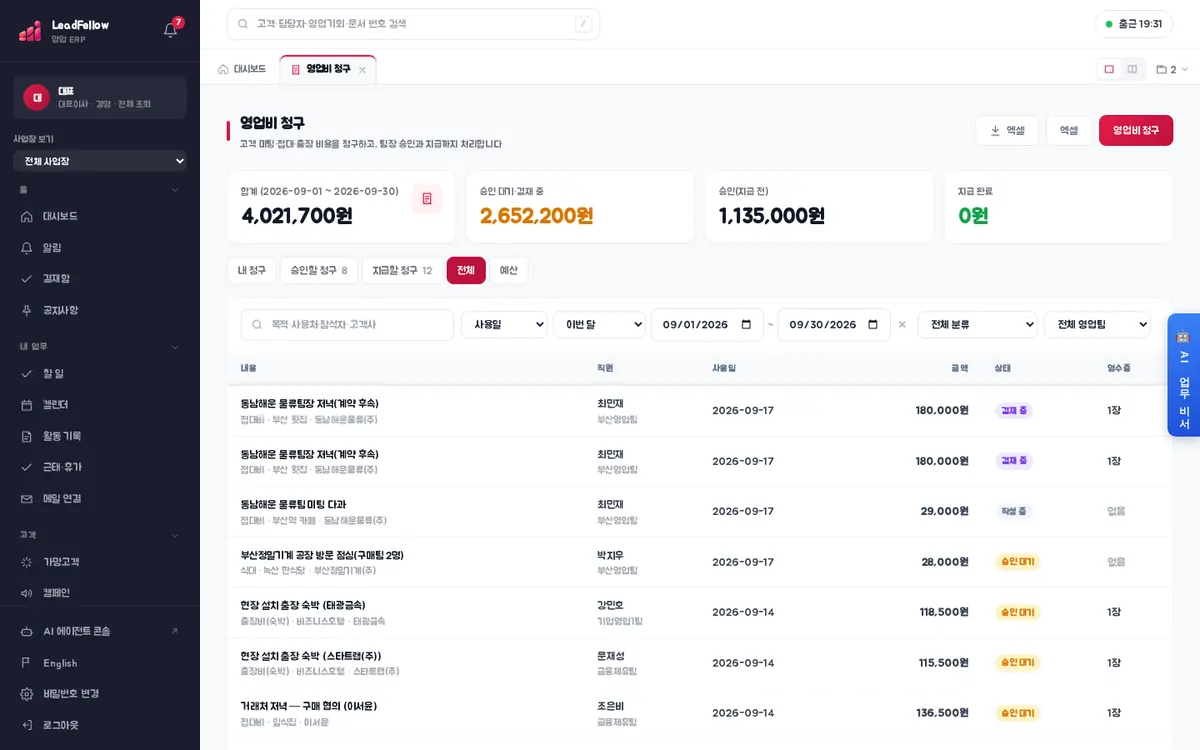
Task: Clear the date range with X icon
Action: [902, 325]
